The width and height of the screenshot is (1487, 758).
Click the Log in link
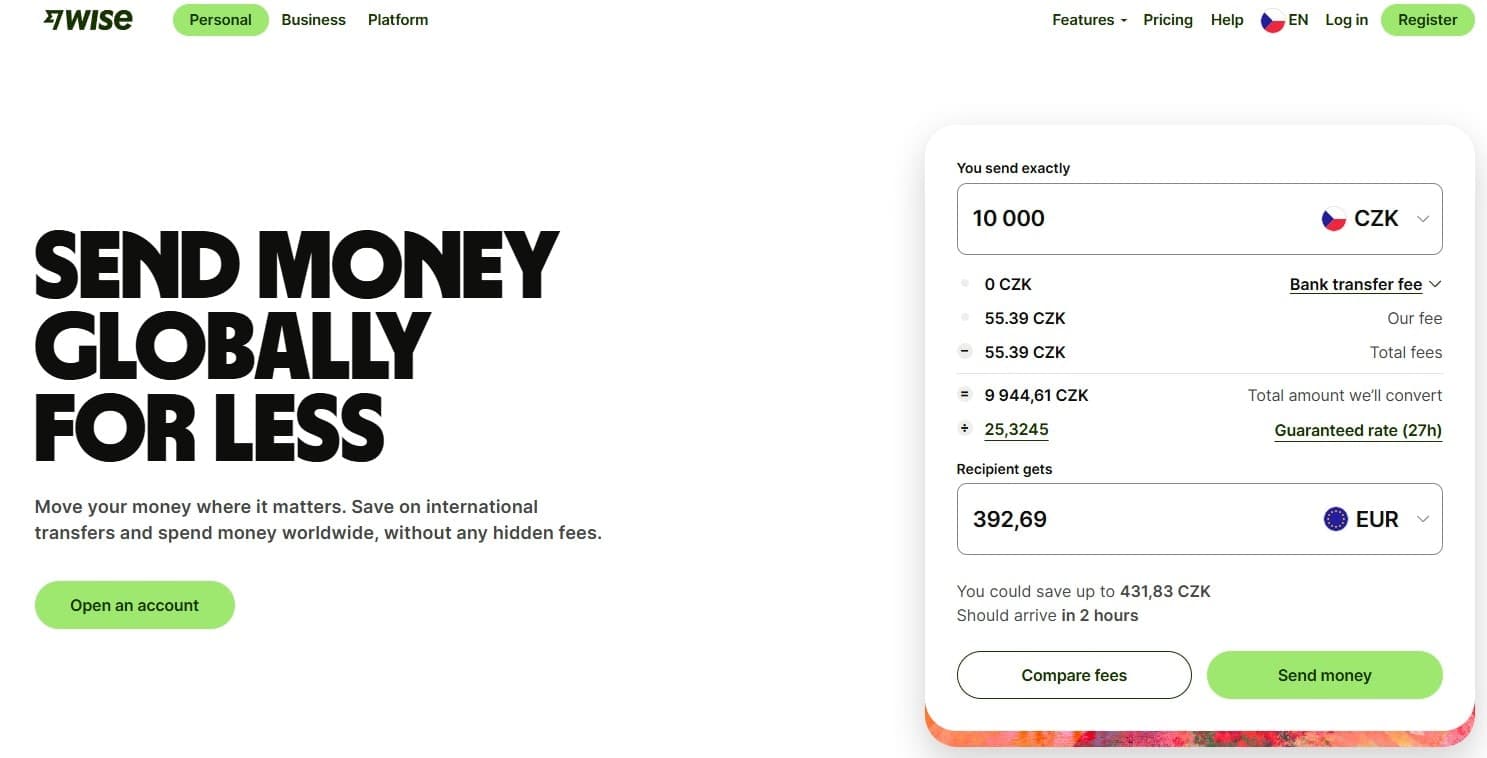tap(1346, 20)
